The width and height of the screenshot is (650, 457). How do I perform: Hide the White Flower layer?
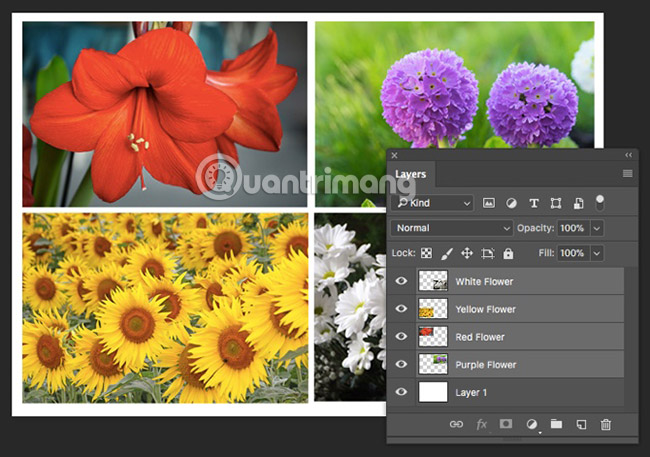[x=401, y=282]
